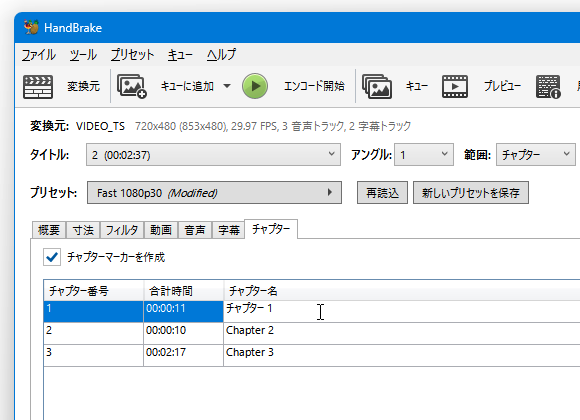Open the ファイル menu
Viewport: 580px width, 420px height.
pos(38,55)
